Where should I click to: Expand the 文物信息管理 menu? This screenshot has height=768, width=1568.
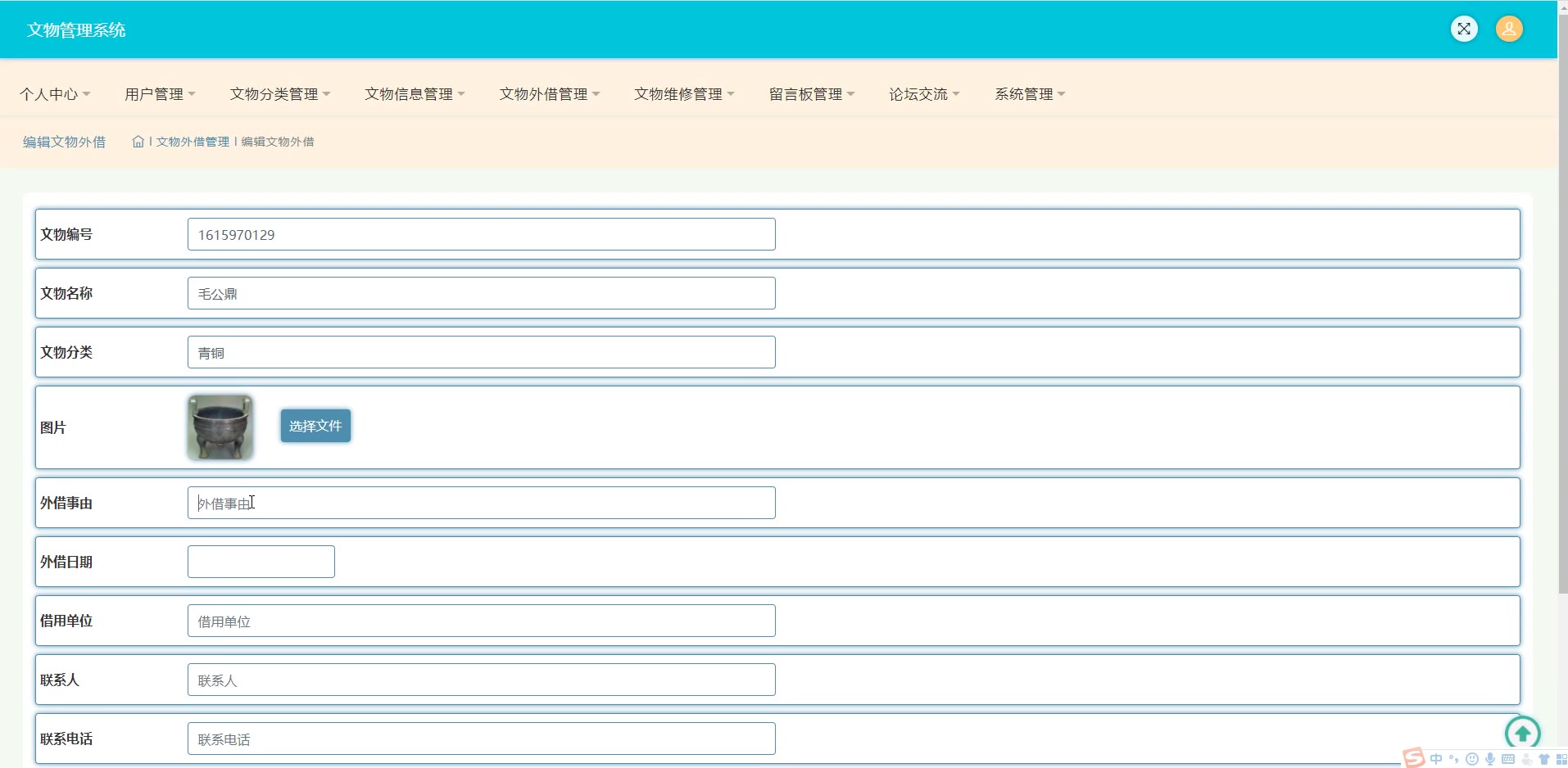point(415,94)
